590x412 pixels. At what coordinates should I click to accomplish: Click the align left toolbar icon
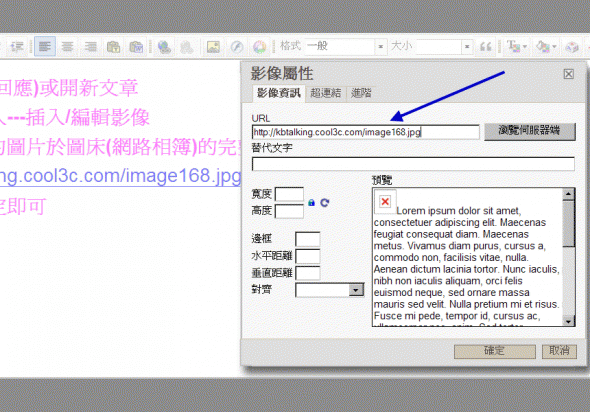pos(45,47)
